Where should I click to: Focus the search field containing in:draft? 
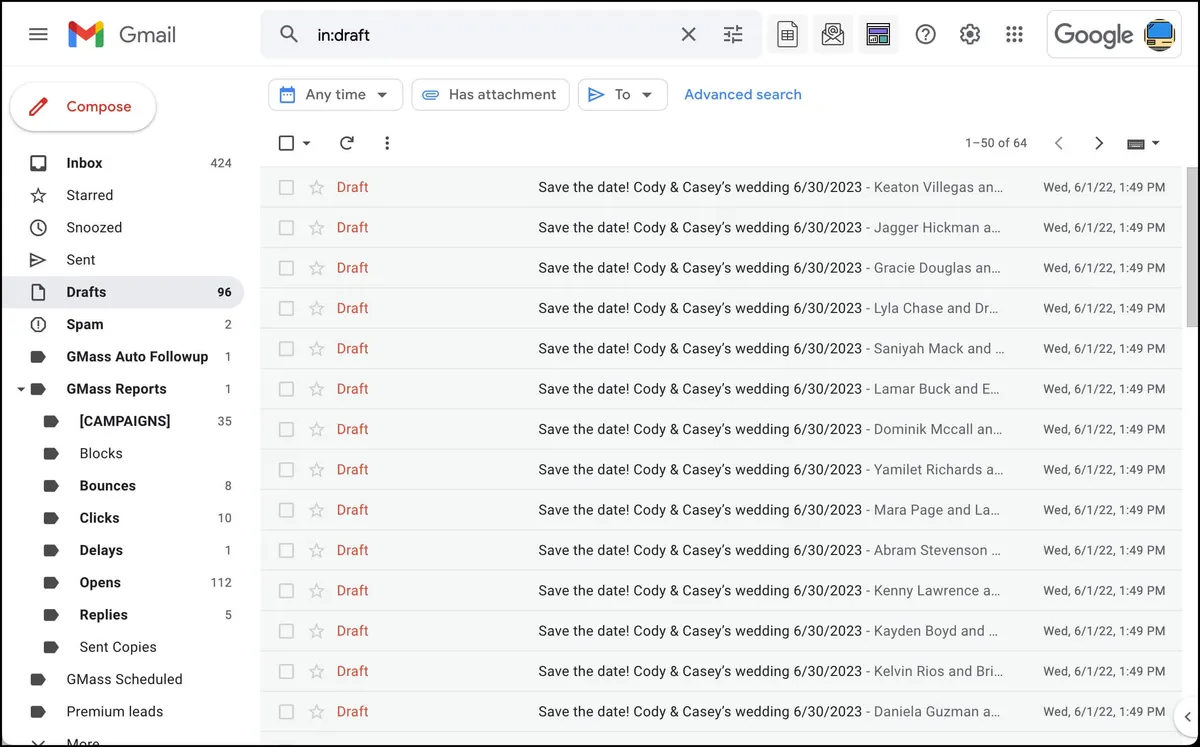pos(490,35)
